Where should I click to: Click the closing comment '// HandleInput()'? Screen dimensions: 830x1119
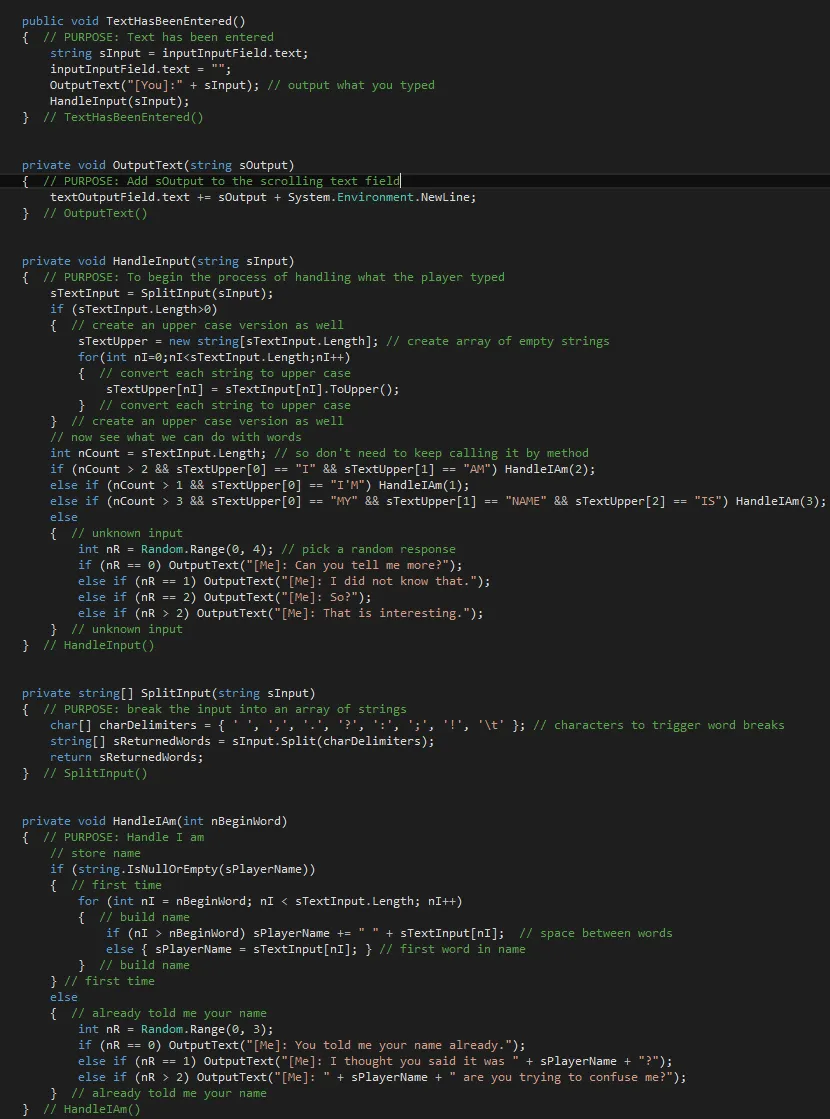(x=98, y=645)
